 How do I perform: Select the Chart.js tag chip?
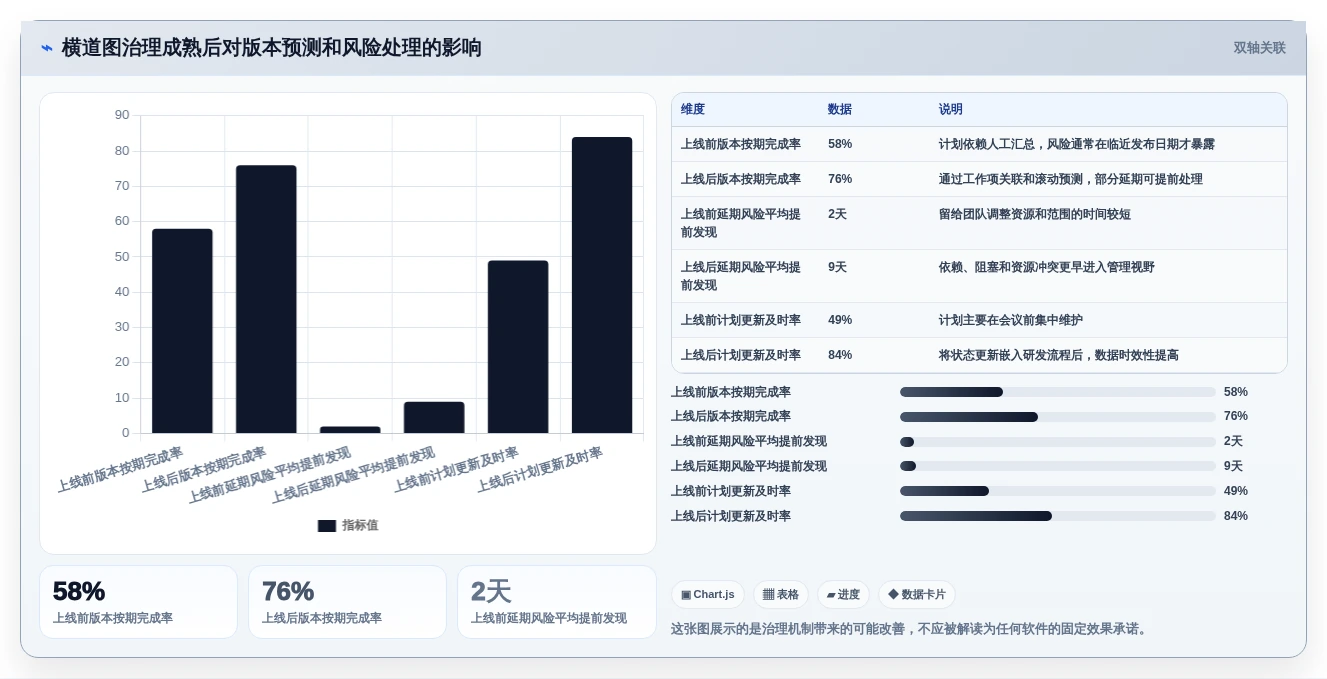708,595
